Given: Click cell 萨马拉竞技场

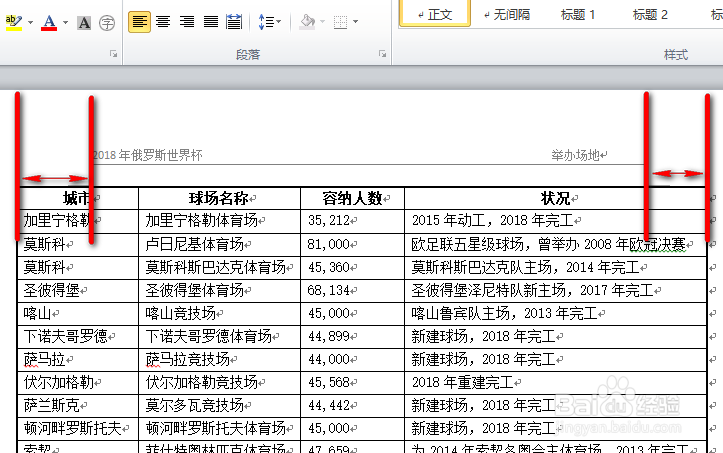Looking at the screenshot, I should click(219, 360).
